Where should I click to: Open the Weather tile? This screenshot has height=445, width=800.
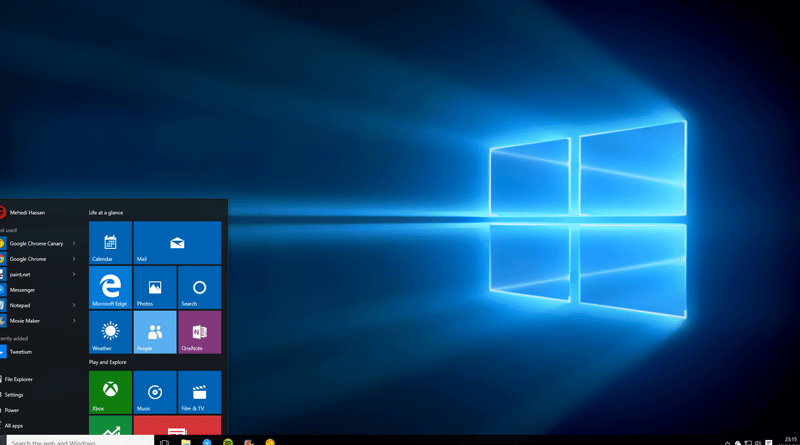pos(110,332)
